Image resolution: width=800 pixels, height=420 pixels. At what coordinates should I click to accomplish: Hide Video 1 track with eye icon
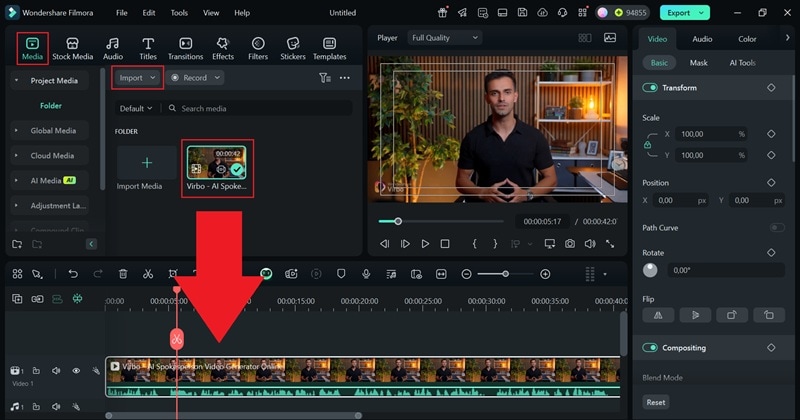[x=76, y=371]
